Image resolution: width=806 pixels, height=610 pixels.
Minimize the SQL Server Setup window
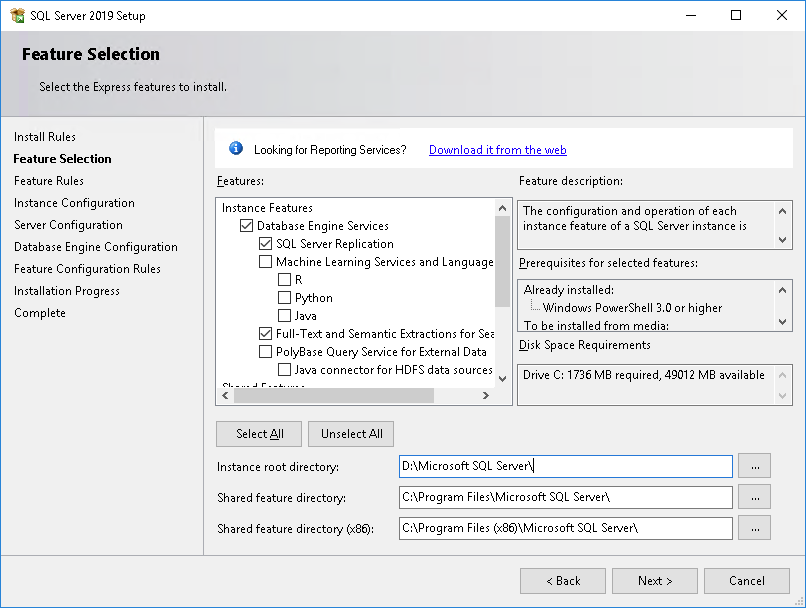tap(691, 15)
